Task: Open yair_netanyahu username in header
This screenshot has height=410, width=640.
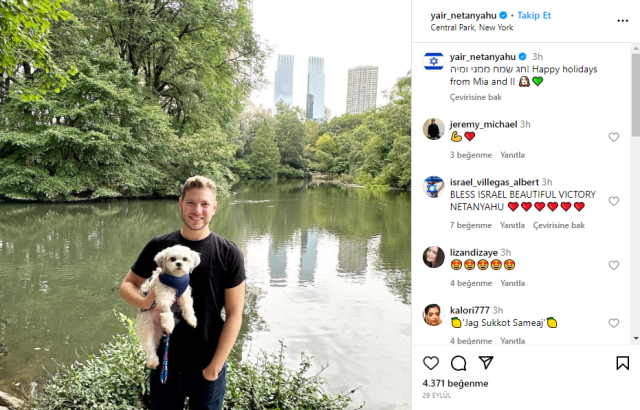Action: click(x=463, y=16)
